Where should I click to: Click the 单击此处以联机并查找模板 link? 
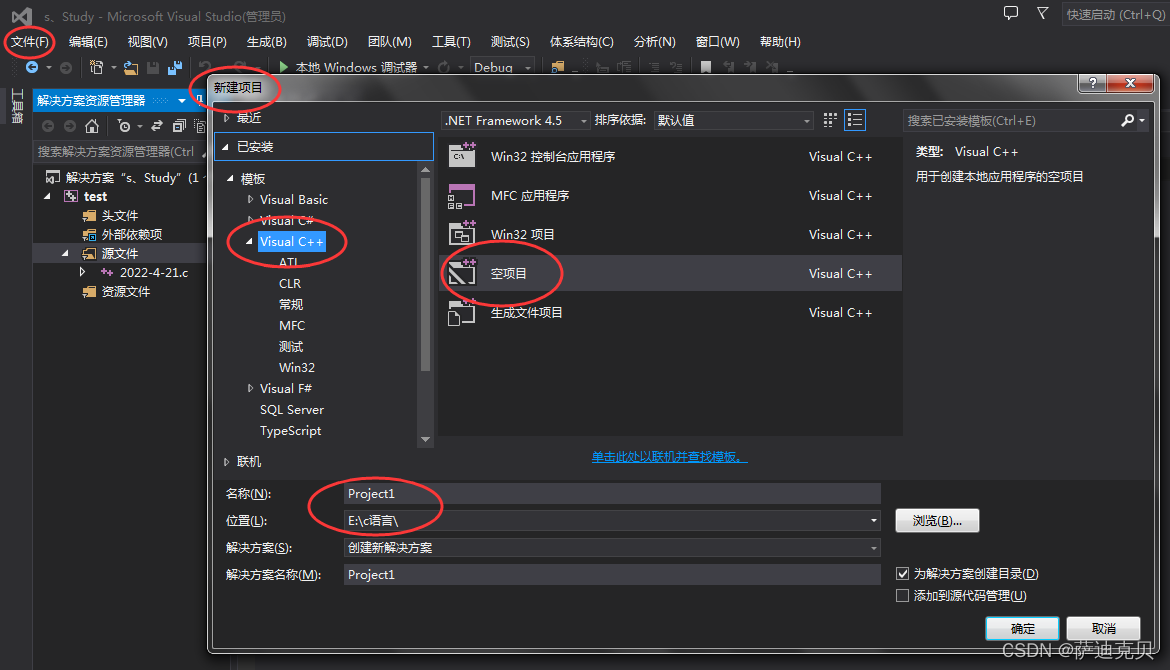(x=669, y=457)
